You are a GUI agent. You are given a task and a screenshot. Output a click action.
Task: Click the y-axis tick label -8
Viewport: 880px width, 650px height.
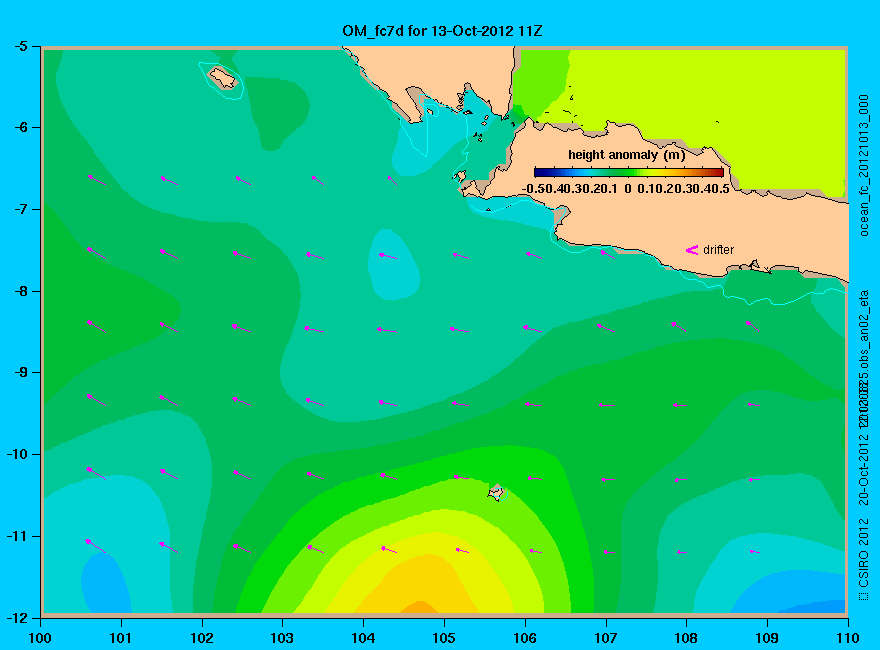click(x=20, y=291)
